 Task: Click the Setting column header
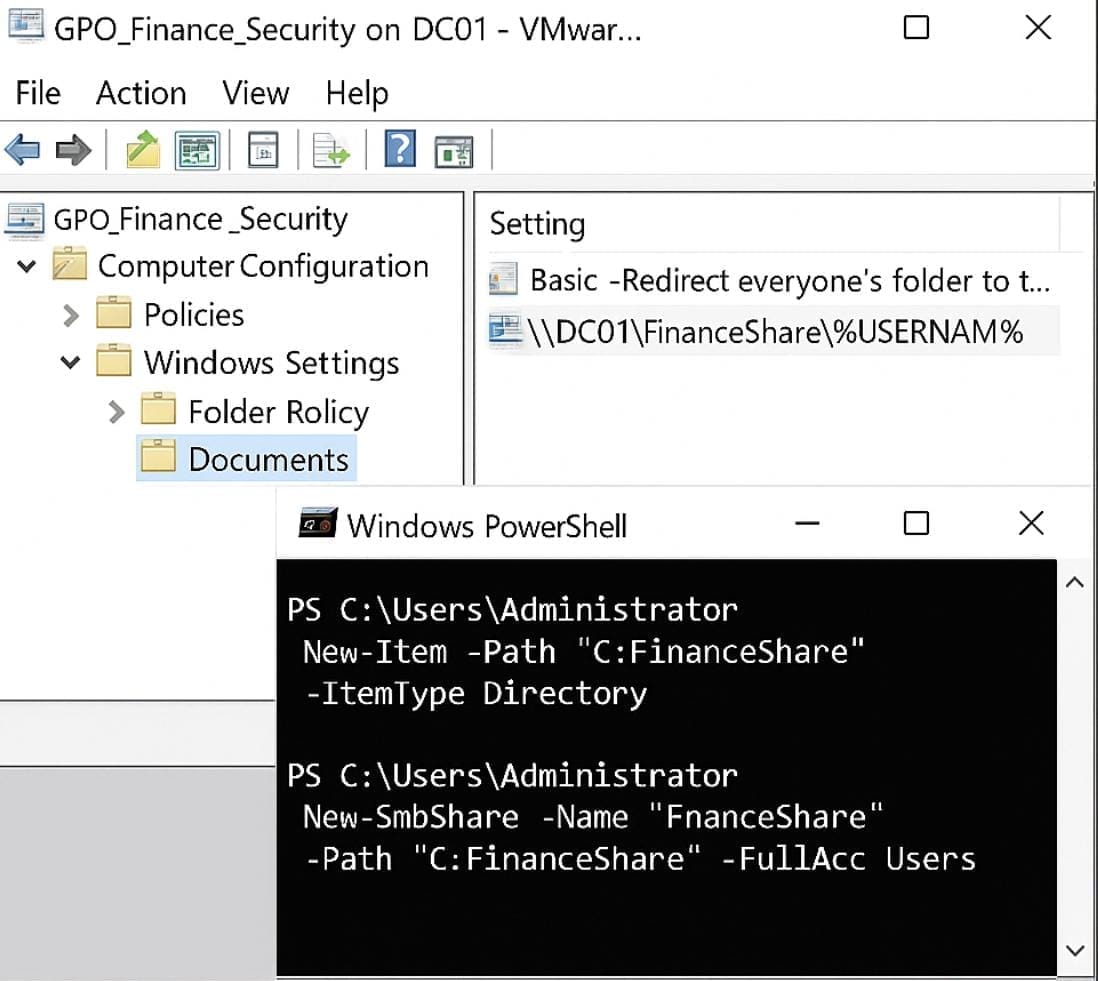(537, 224)
